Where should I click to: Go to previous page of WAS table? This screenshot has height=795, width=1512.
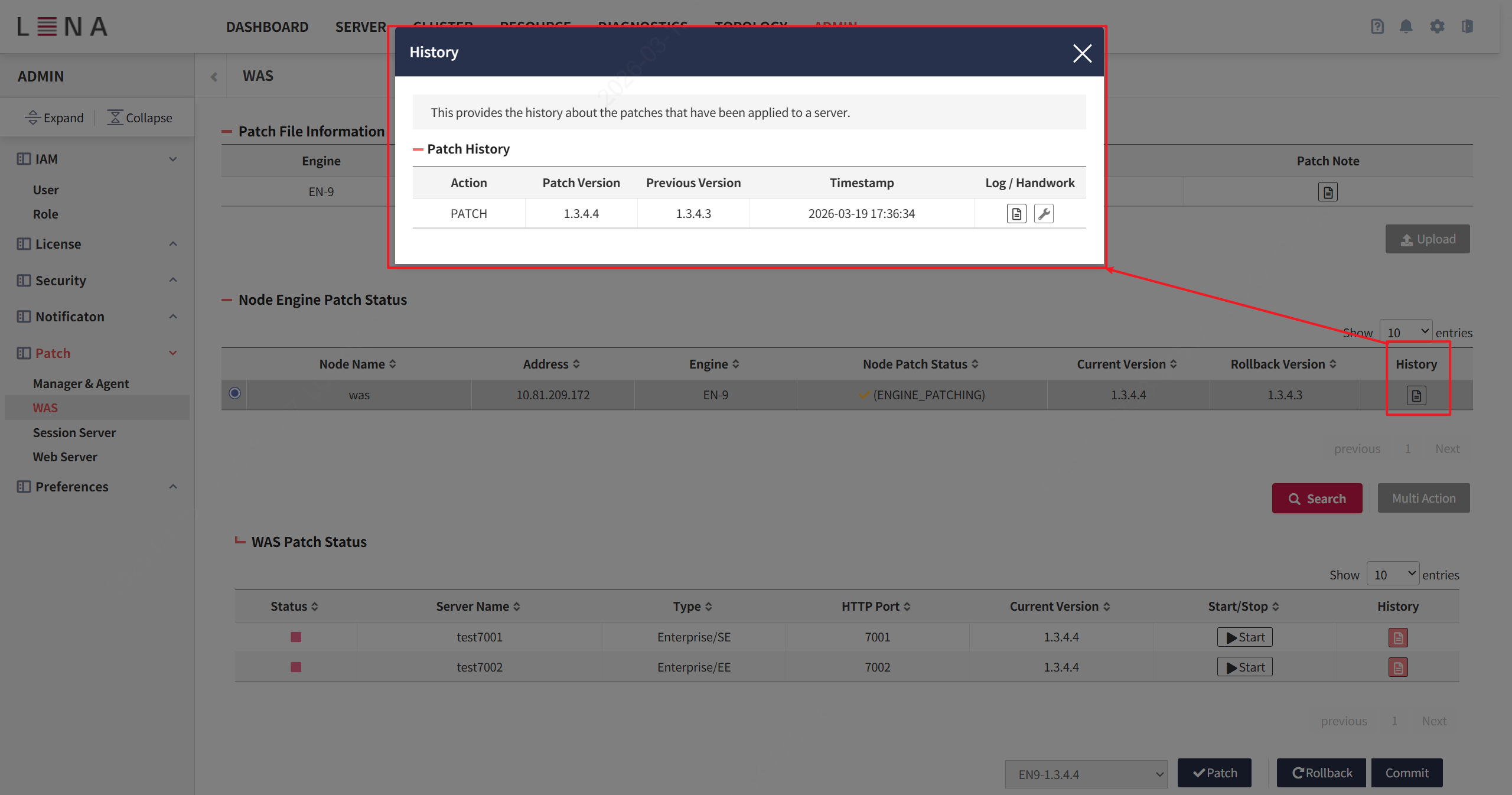point(1344,721)
